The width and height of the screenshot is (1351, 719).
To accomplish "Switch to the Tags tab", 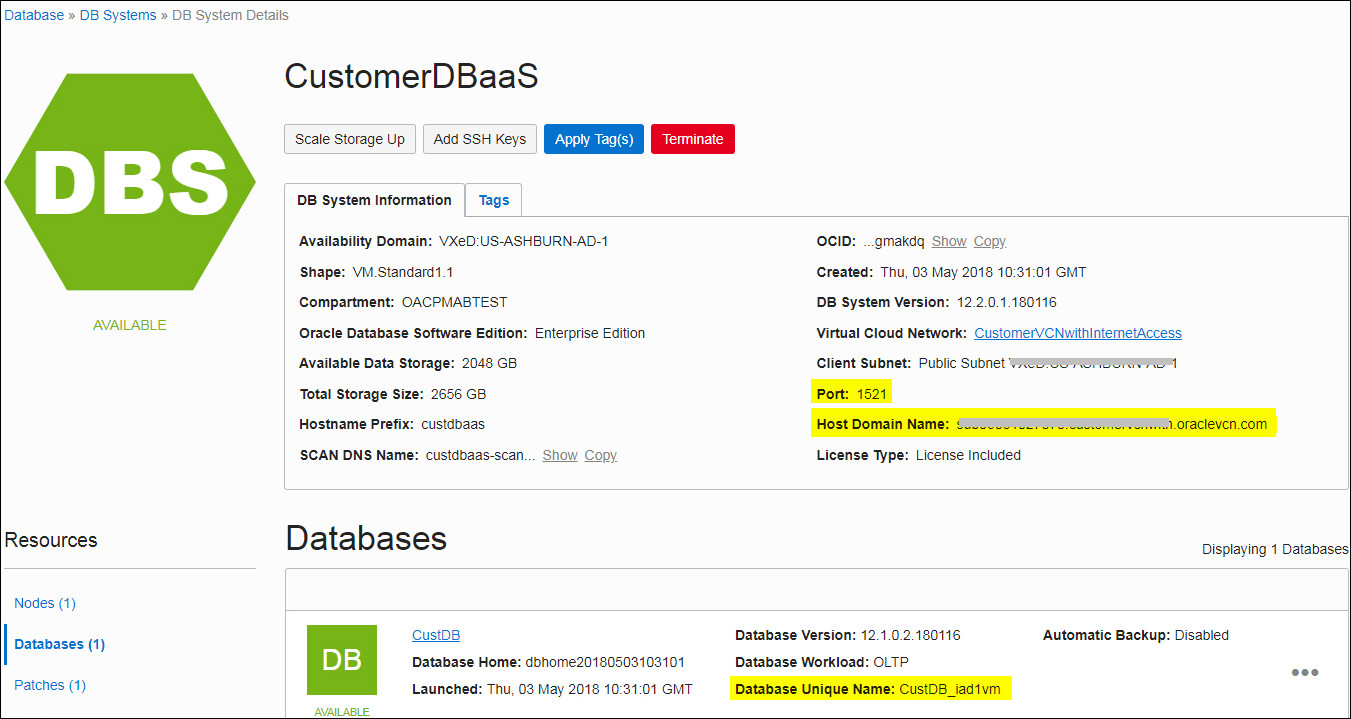I will coord(493,200).
